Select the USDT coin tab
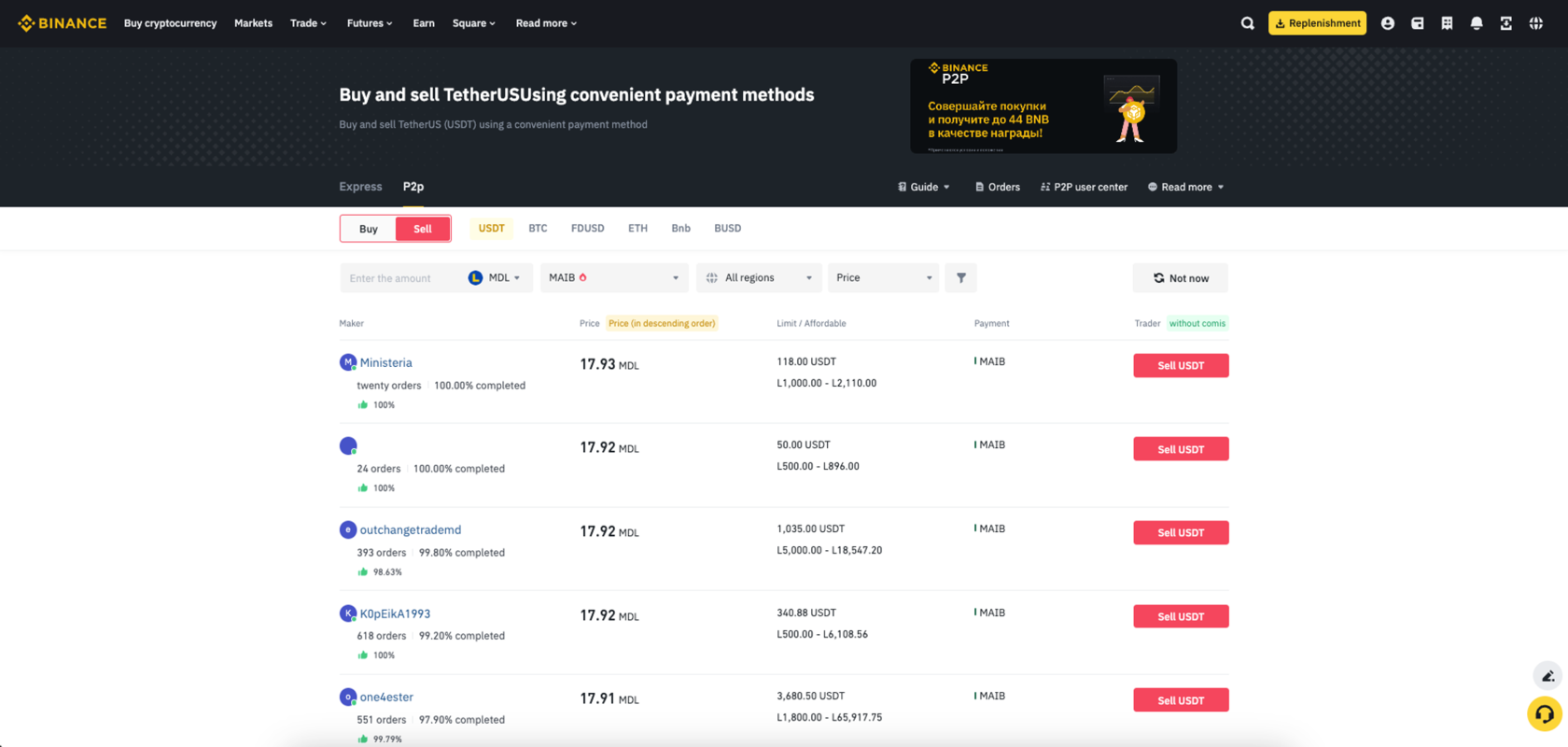The height and width of the screenshot is (747, 1568). coord(492,228)
